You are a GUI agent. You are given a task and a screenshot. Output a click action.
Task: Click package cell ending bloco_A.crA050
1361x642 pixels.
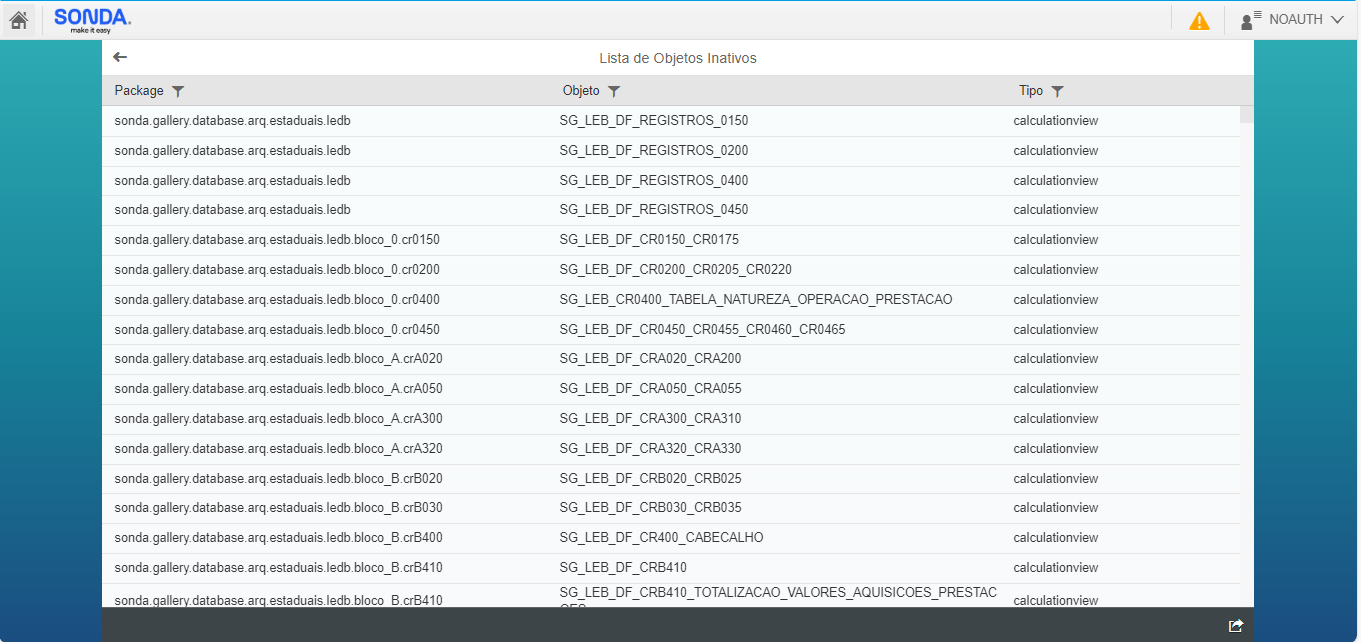tap(278, 389)
